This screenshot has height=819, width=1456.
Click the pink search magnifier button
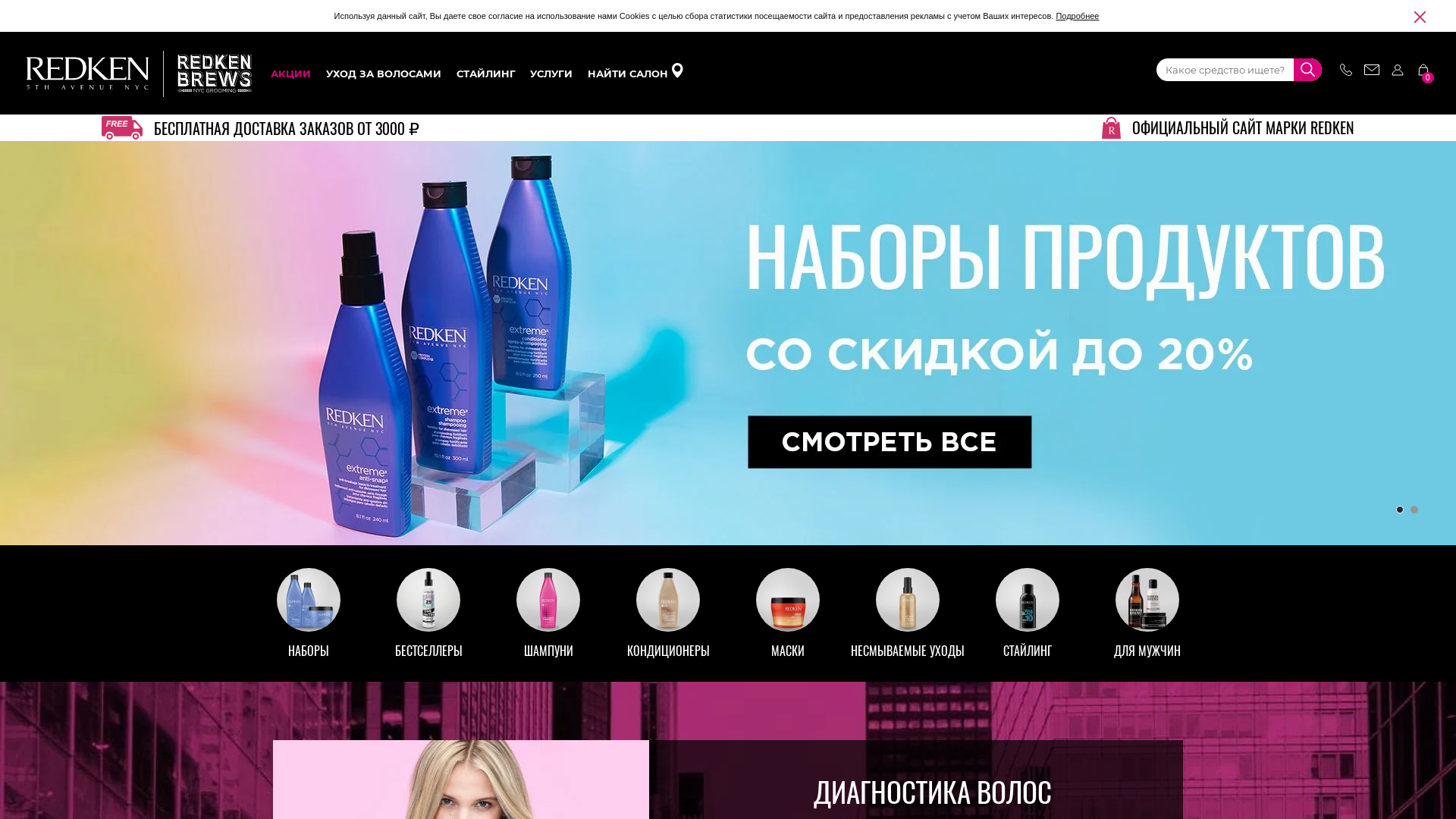1307,70
